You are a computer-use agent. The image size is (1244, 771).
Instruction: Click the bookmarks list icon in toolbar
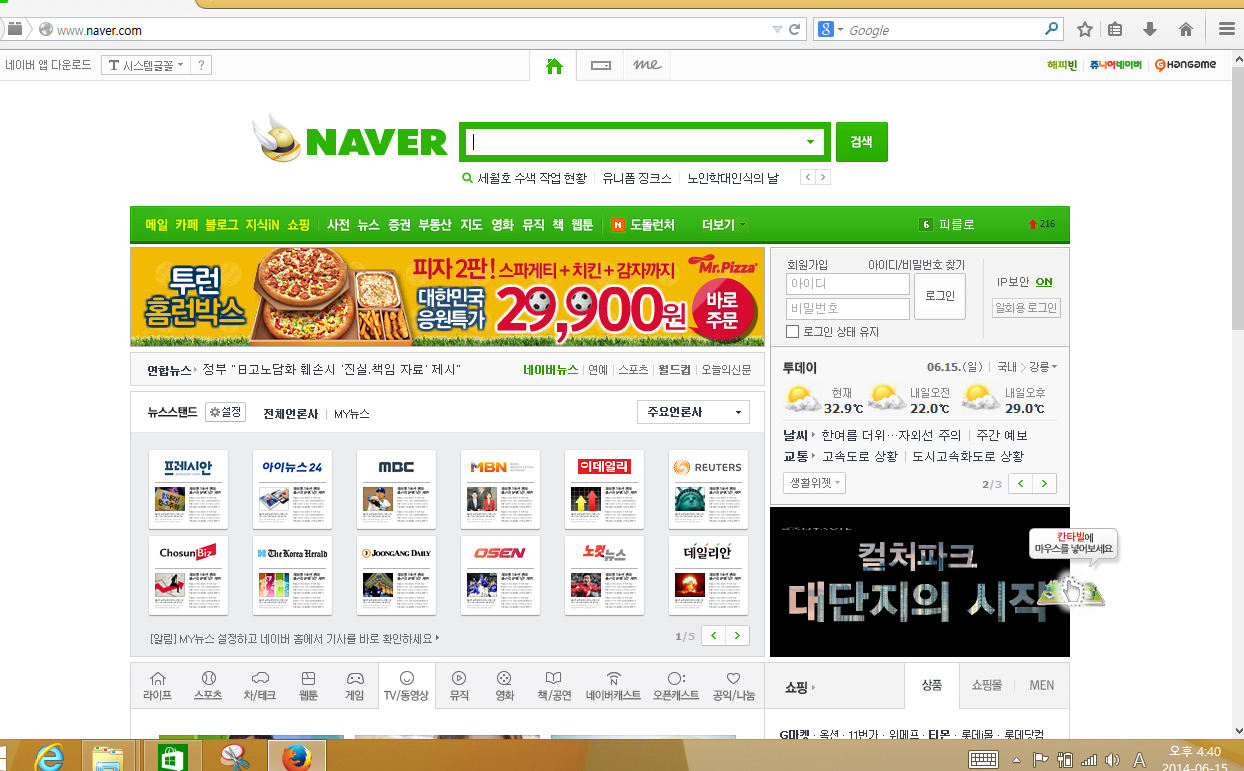click(1115, 29)
